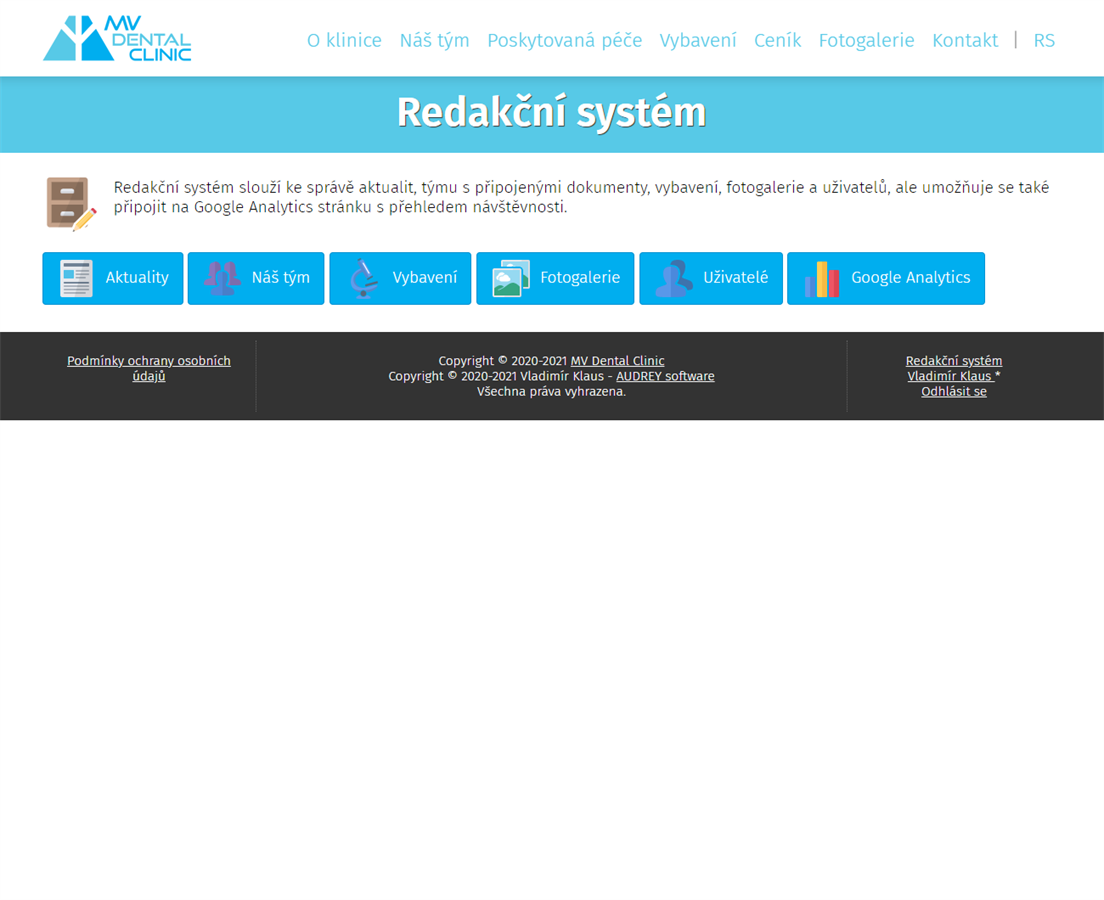Follow the AUDREY software footer link

[x=665, y=376]
